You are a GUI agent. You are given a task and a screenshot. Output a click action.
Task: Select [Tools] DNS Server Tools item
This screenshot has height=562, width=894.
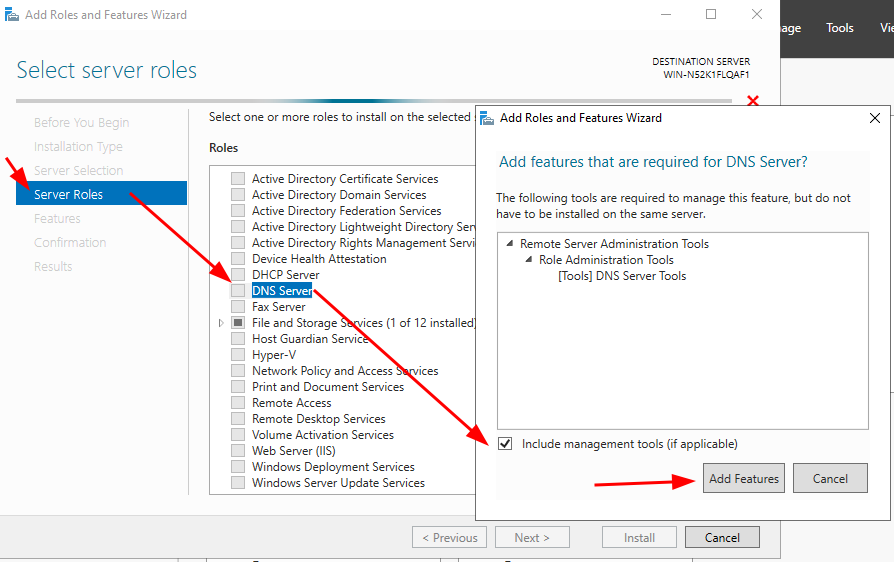click(x=622, y=276)
